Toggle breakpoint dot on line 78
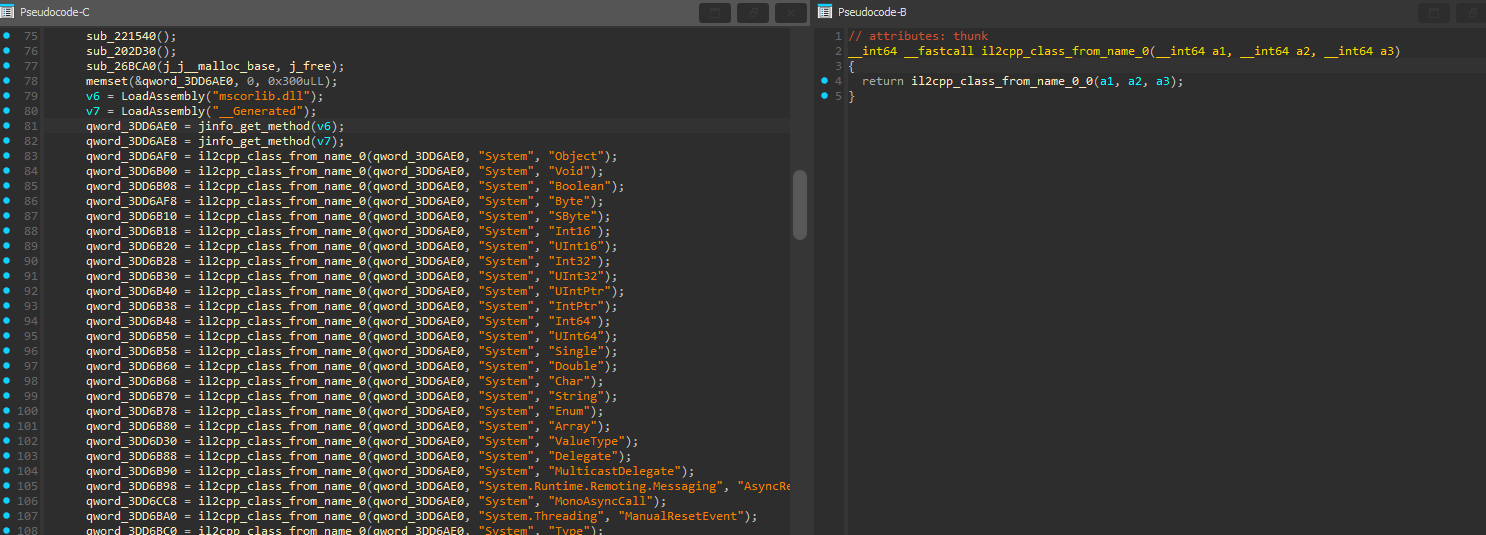Image resolution: width=1486 pixels, height=535 pixels. click(x=6, y=81)
